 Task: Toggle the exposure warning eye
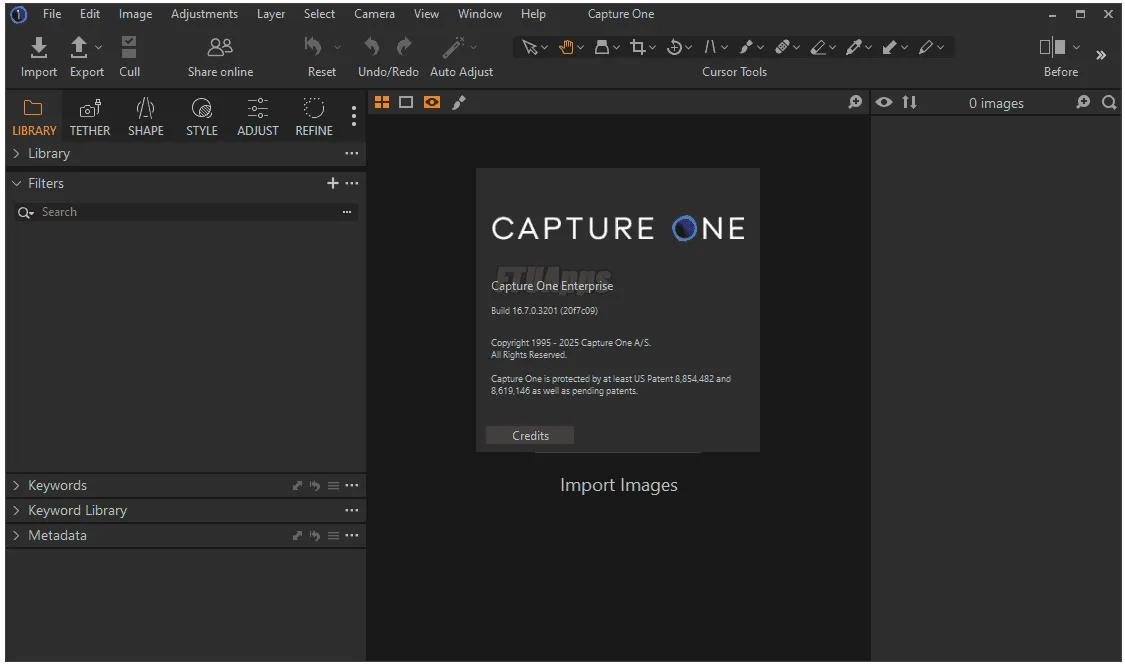pyautogui.click(x=884, y=102)
